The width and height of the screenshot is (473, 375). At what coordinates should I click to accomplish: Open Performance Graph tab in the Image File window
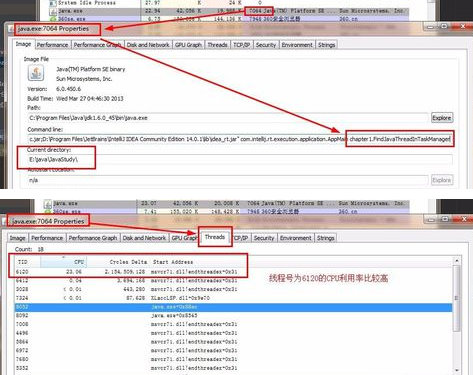coord(97,45)
